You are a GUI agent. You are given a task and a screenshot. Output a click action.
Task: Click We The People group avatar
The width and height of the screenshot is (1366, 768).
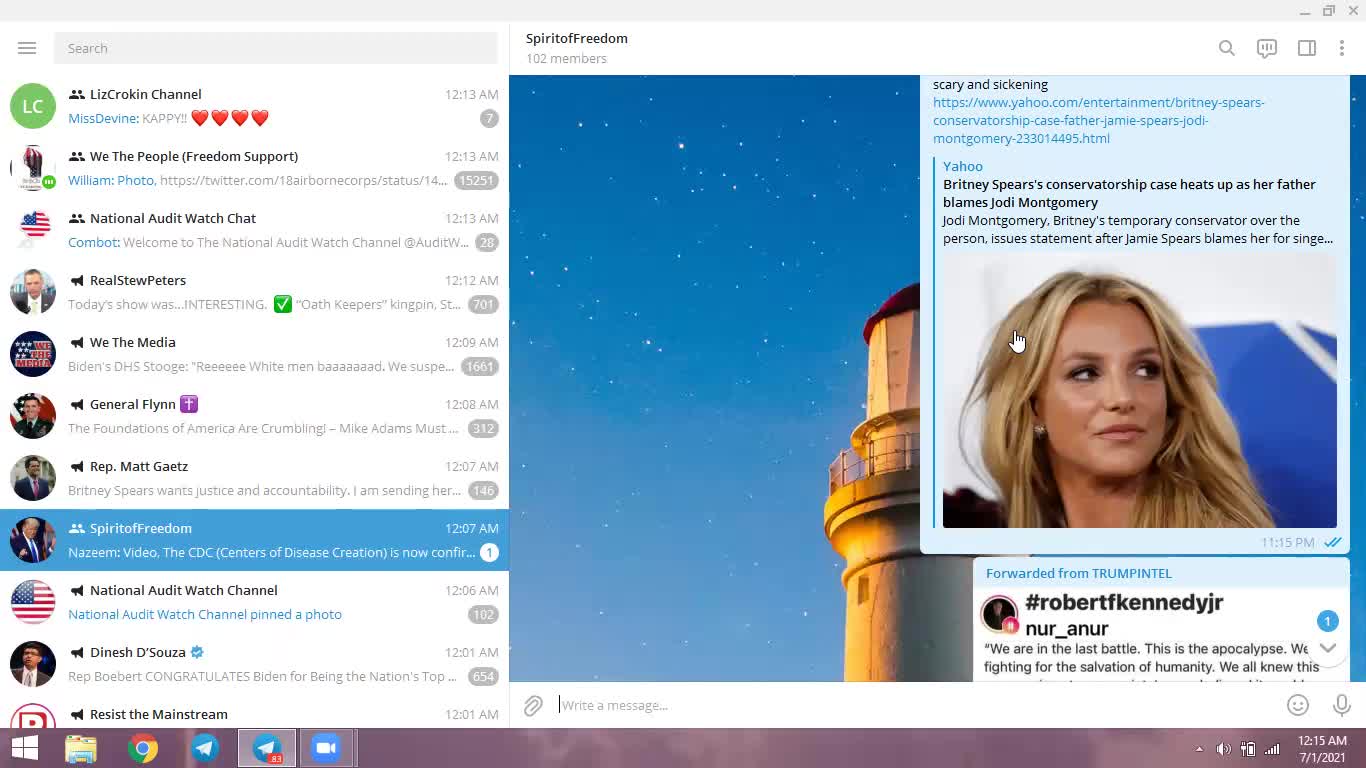[33, 168]
